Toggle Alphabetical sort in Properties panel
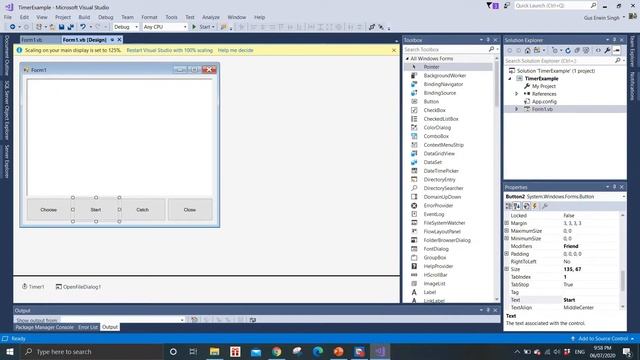 point(517,206)
